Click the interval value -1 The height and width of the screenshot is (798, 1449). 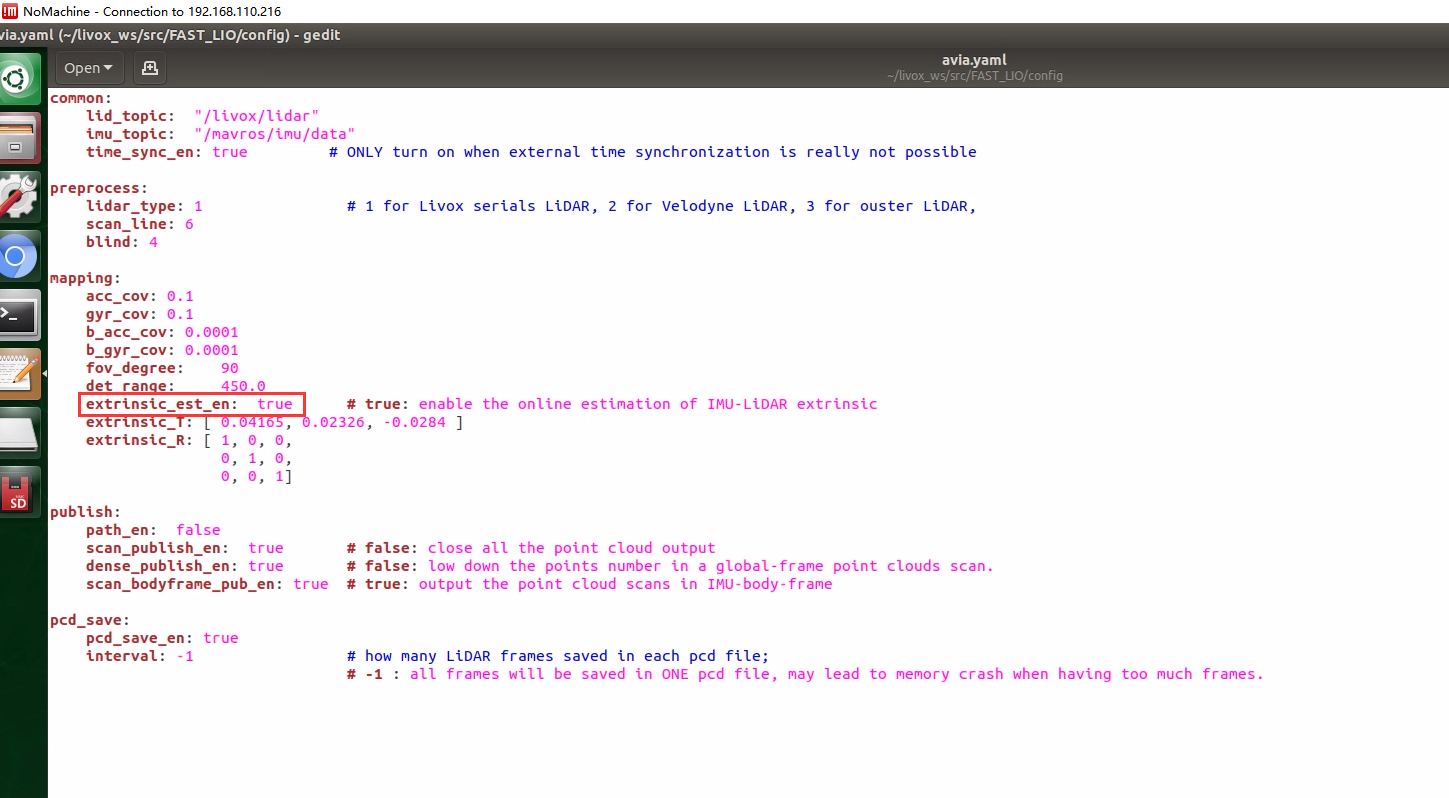[x=185, y=656]
